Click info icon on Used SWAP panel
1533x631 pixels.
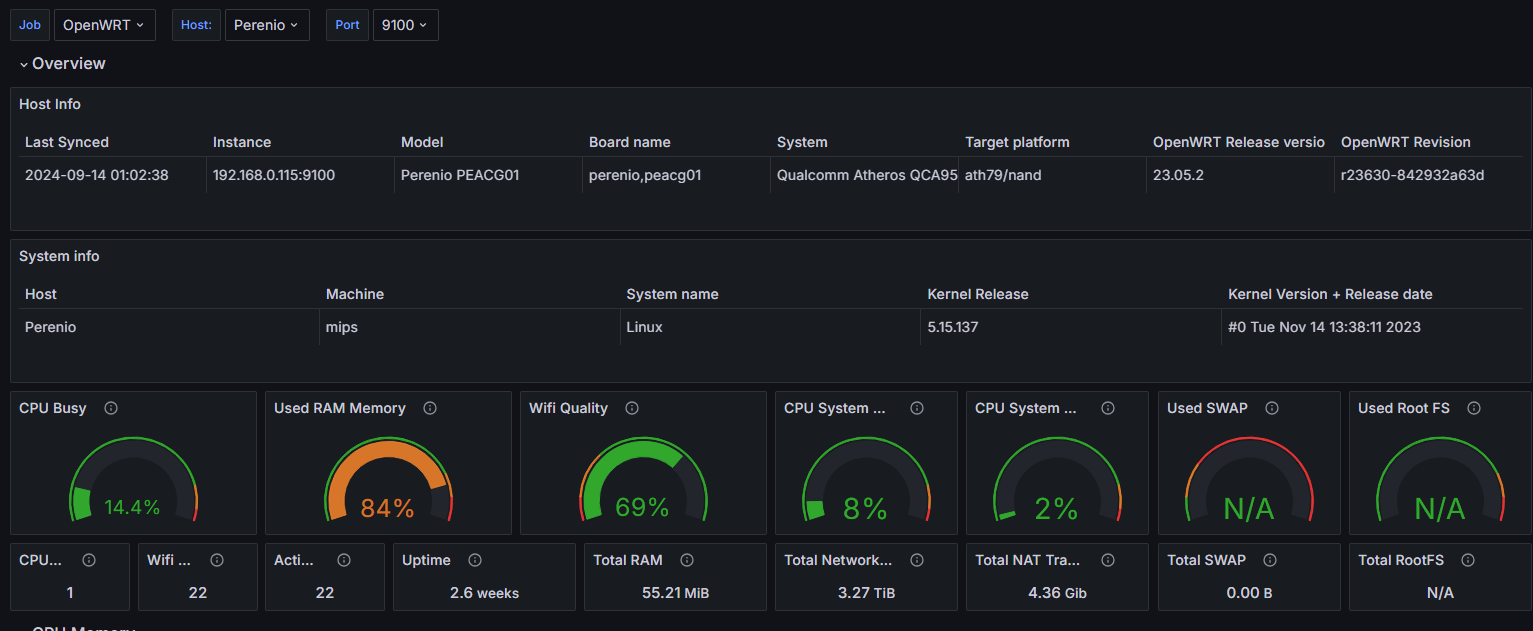1272,408
